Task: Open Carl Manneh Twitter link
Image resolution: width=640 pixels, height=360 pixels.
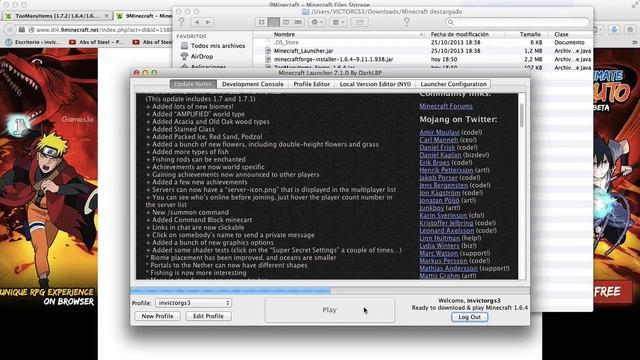Action: (438, 140)
